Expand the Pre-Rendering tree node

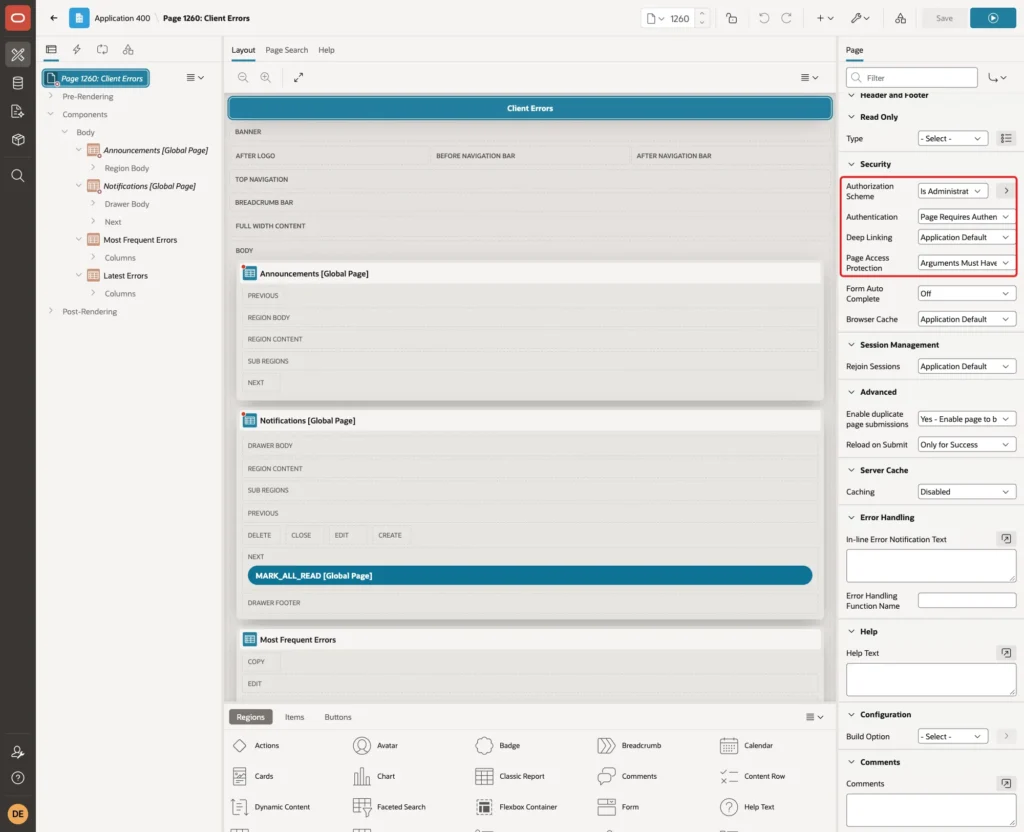(x=51, y=96)
